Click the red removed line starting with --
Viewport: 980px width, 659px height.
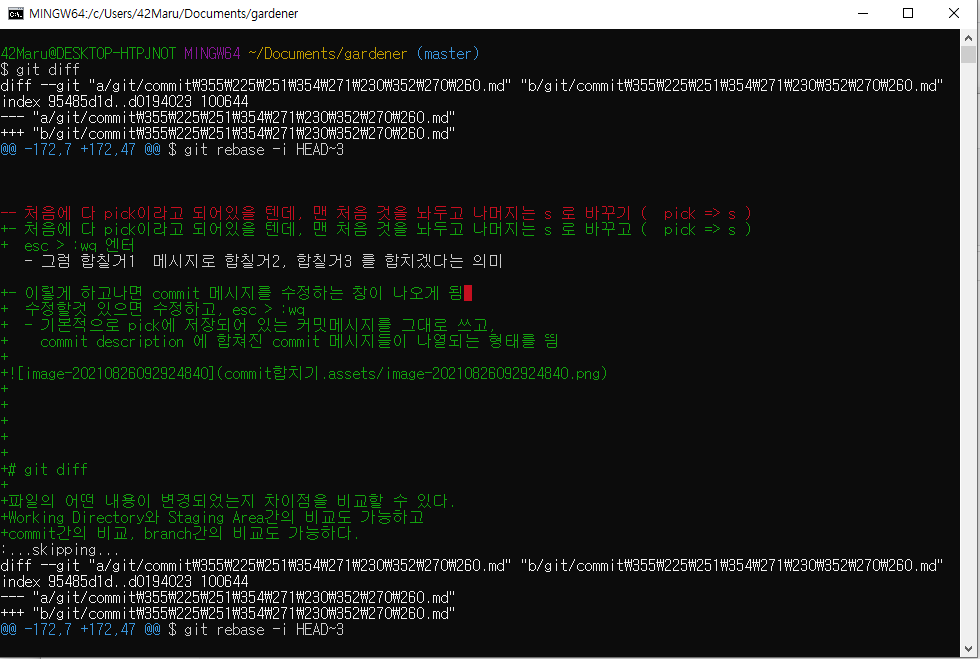pyautogui.click(x=300, y=213)
